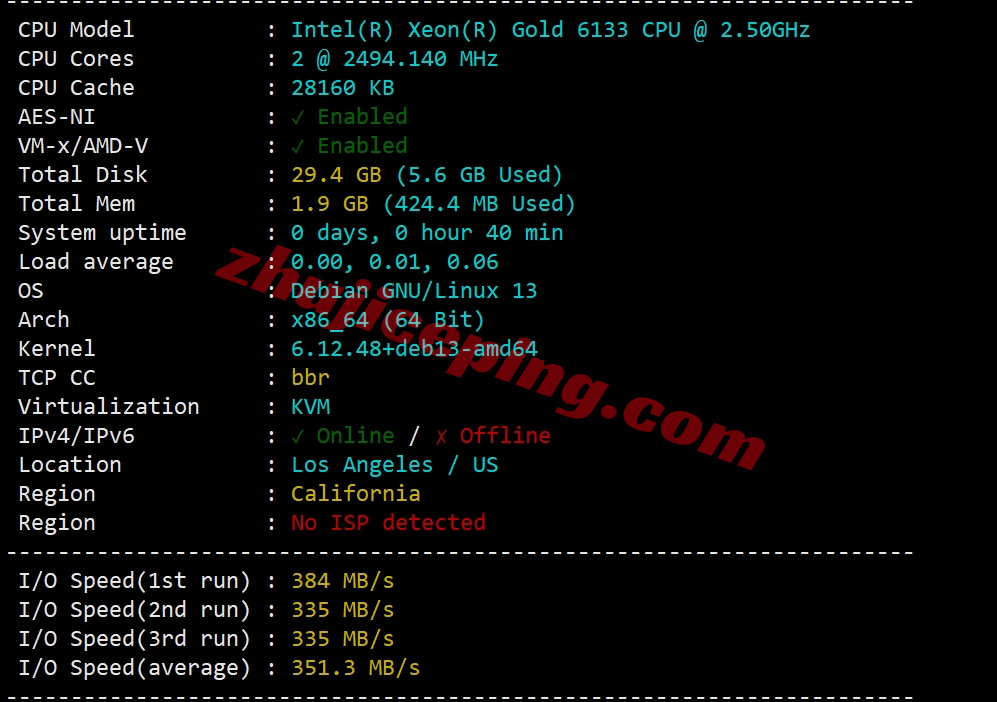
Task: Click the AES-NI green checkmark
Action: click(298, 118)
